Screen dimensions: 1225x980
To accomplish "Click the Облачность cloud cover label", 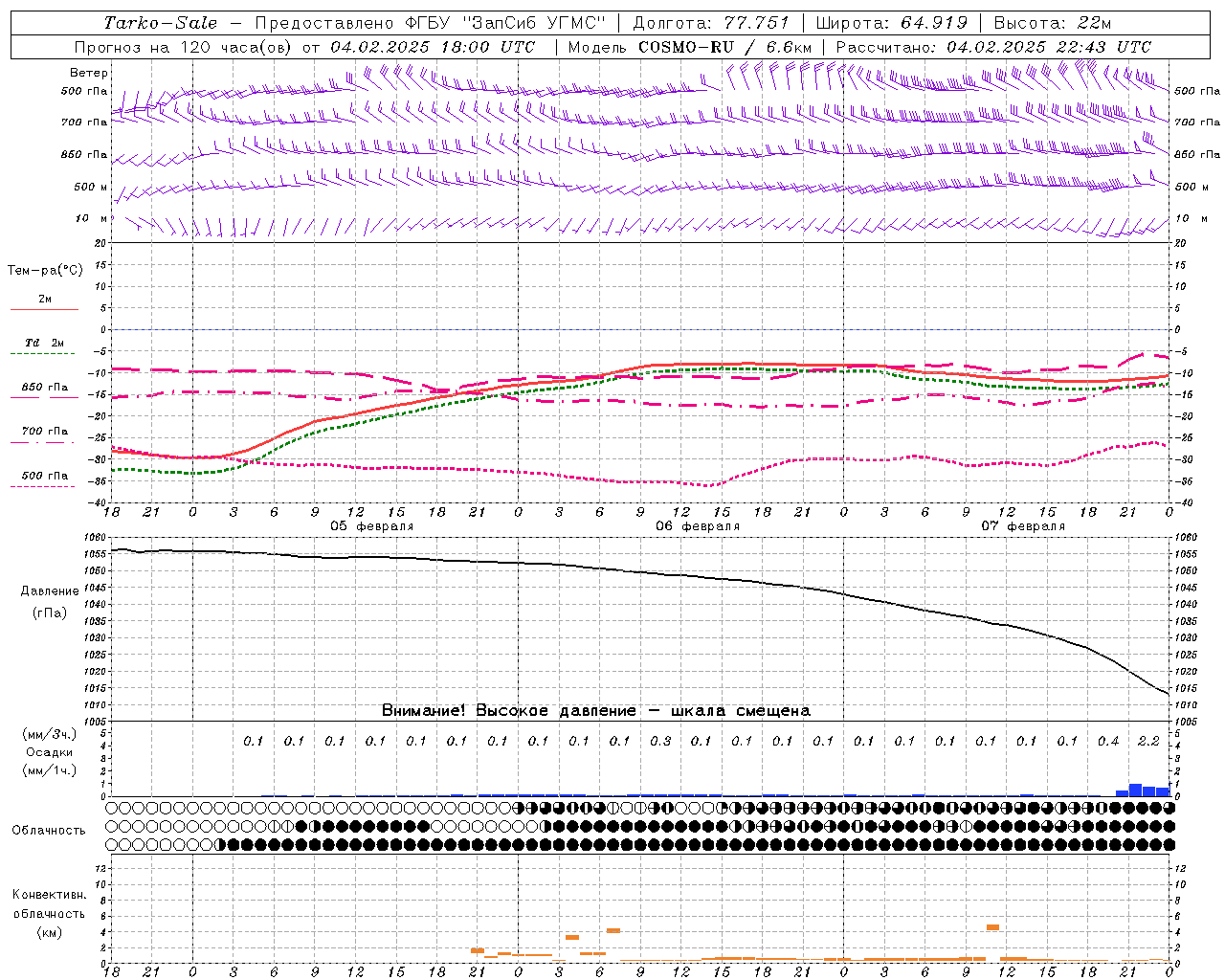I will tap(49, 831).
